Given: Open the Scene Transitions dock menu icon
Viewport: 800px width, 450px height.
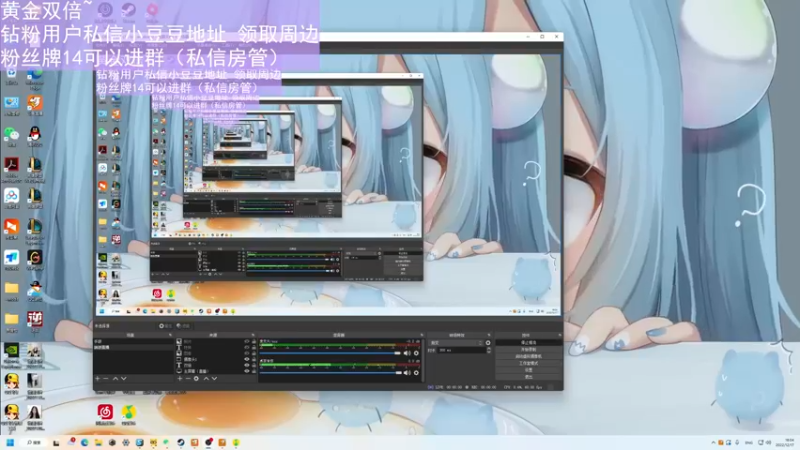Looking at the screenshot, I should (489, 335).
